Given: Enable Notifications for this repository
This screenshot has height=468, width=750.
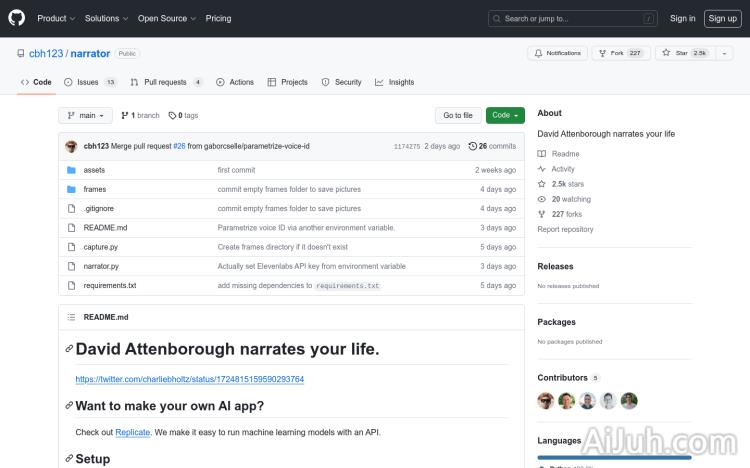Looking at the screenshot, I should click(x=557, y=53).
